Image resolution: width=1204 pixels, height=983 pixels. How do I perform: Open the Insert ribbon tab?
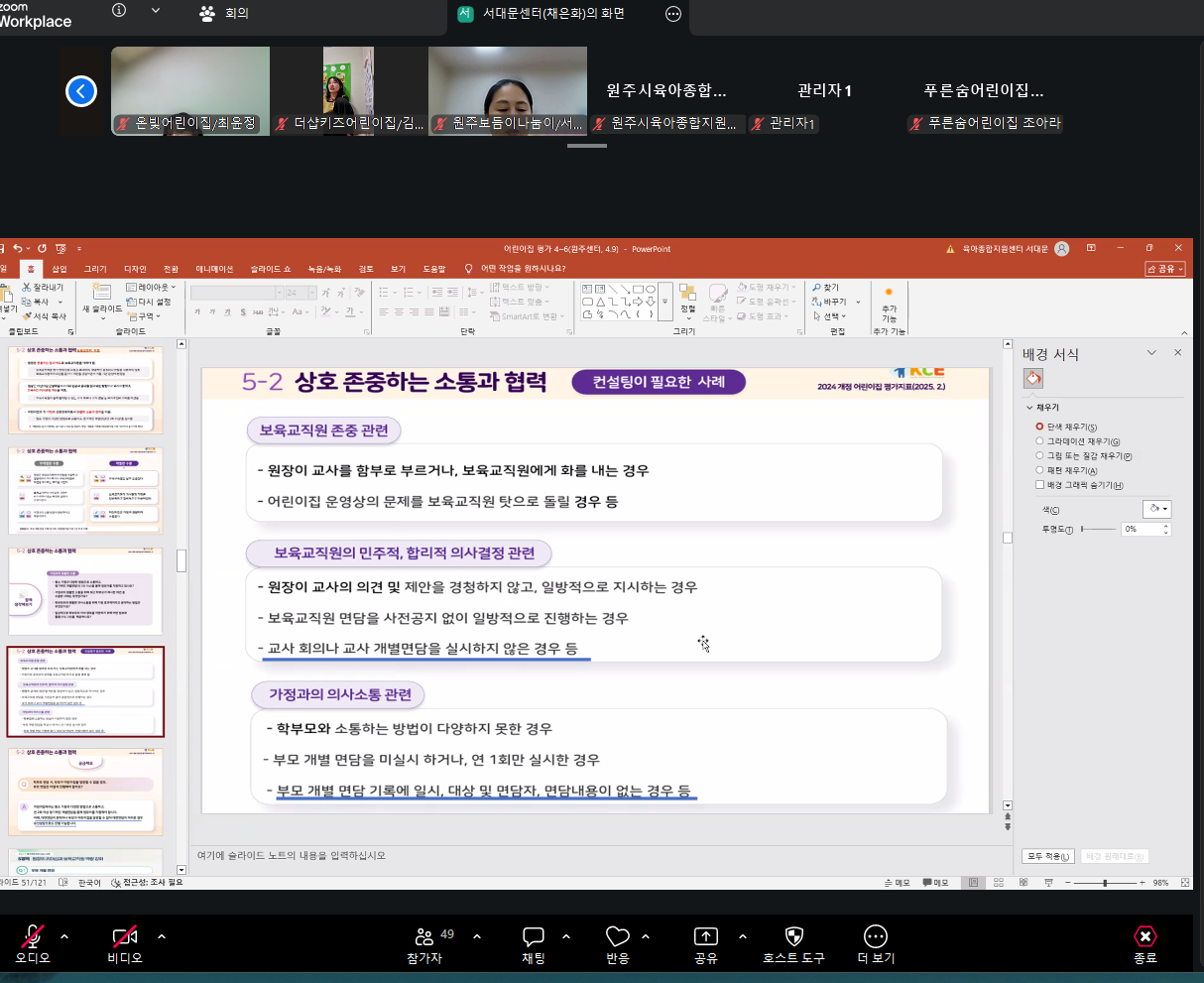tap(60, 269)
